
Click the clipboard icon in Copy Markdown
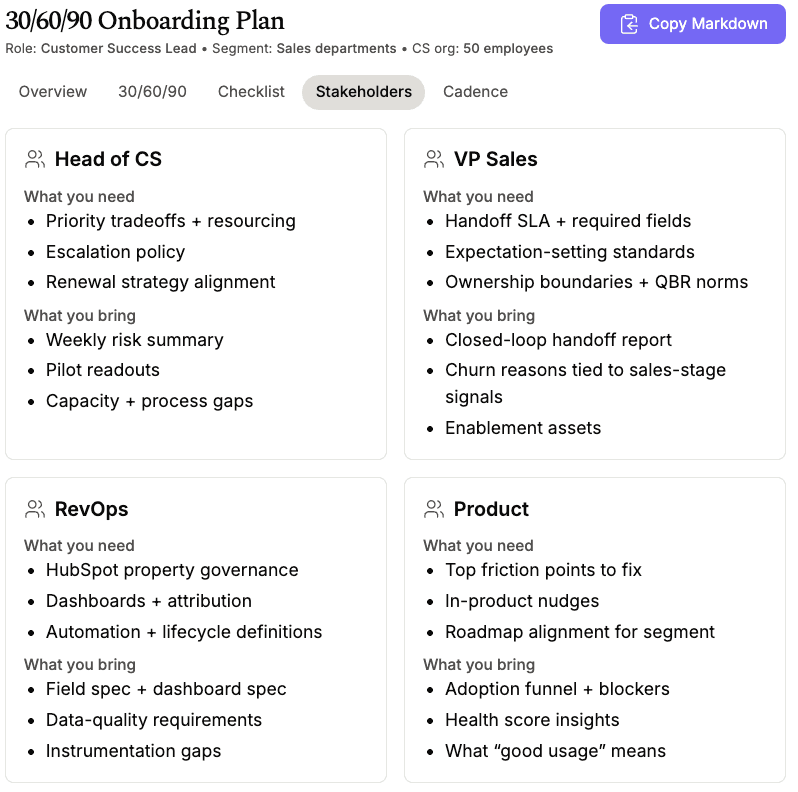629,24
